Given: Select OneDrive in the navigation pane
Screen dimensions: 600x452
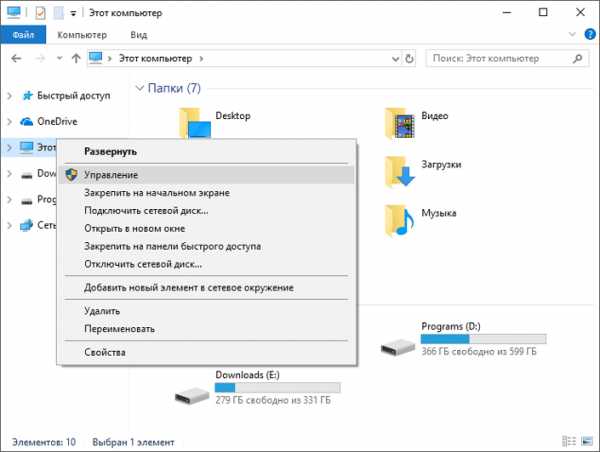Looking at the screenshot, I should point(57,122).
